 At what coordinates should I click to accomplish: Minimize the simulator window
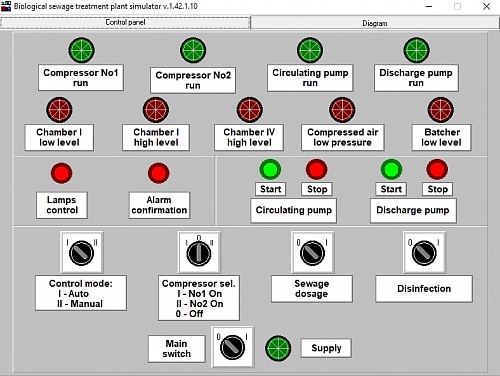tap(429, 6)
